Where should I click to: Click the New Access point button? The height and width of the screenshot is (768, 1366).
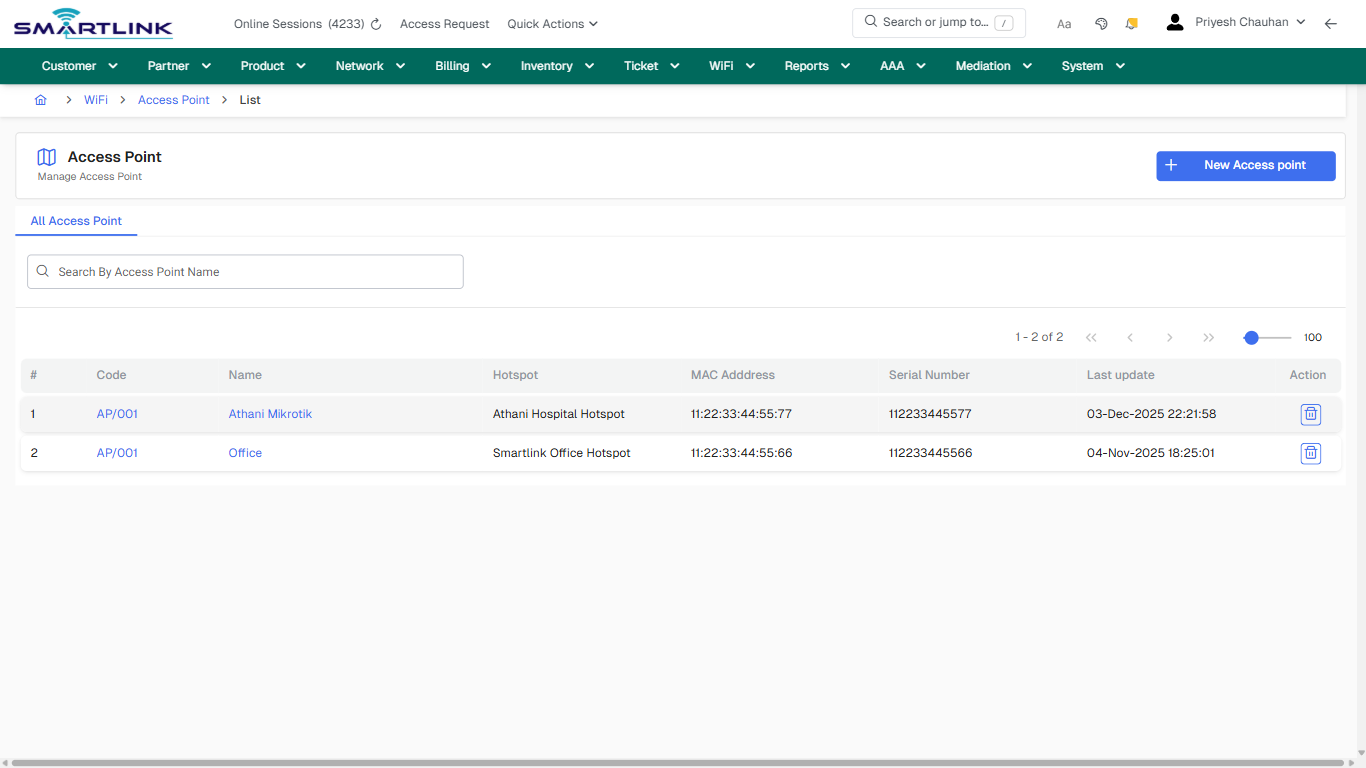pos(1245,166)
